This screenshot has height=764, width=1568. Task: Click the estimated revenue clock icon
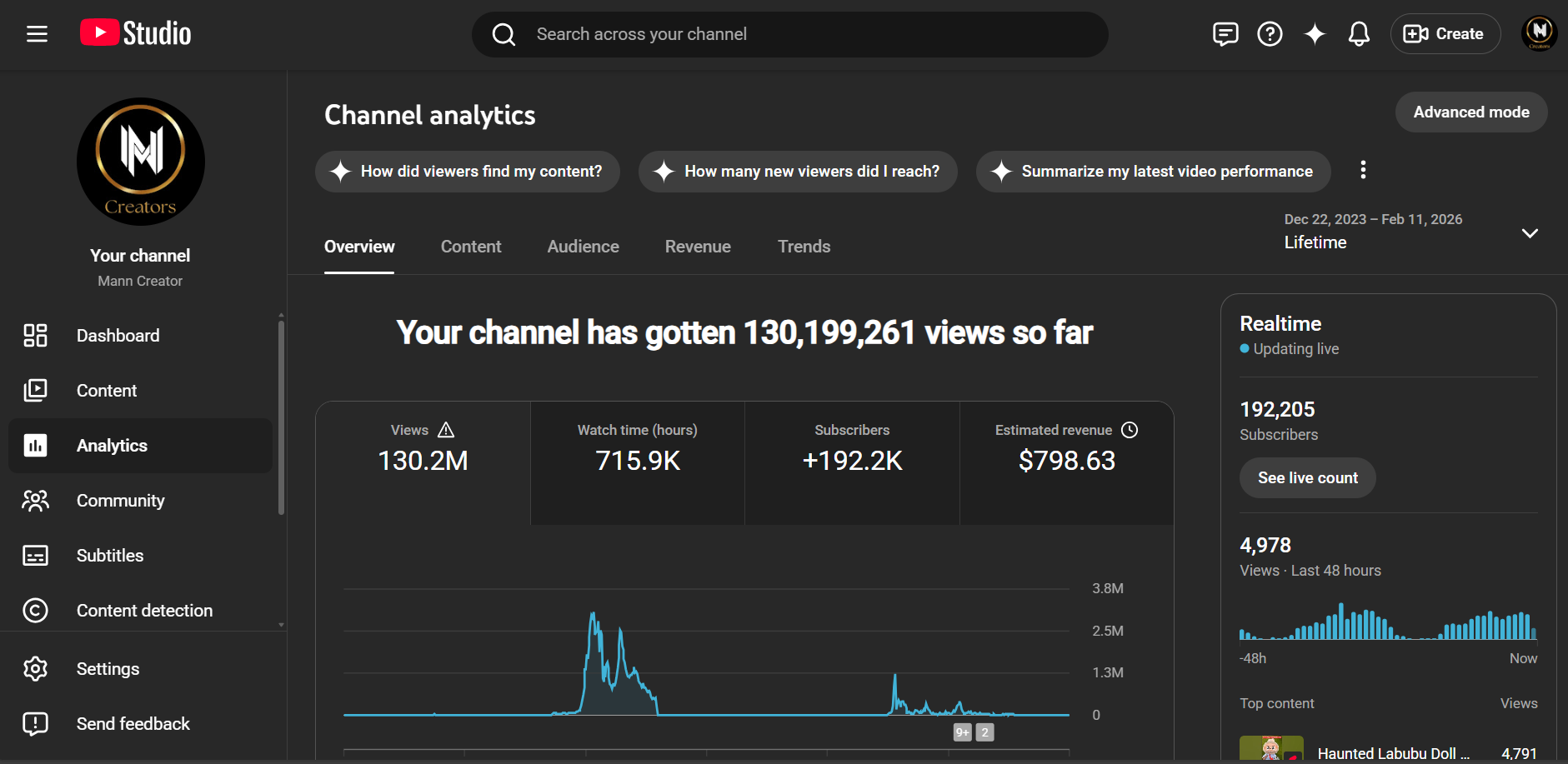1130,430
